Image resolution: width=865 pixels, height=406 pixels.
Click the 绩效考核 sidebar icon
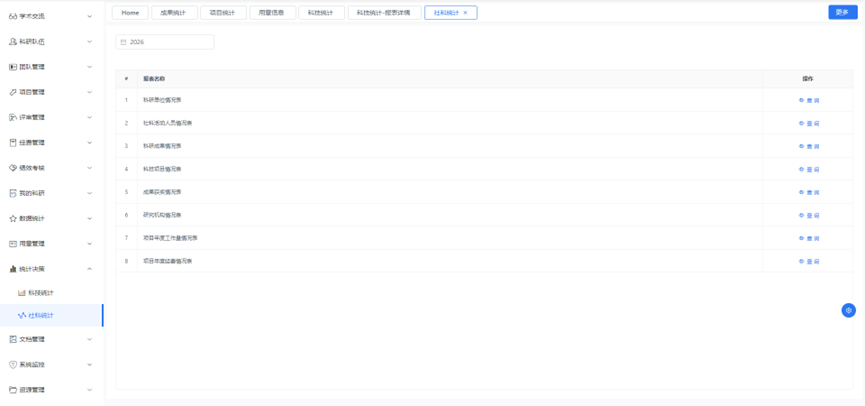(13, 168)
